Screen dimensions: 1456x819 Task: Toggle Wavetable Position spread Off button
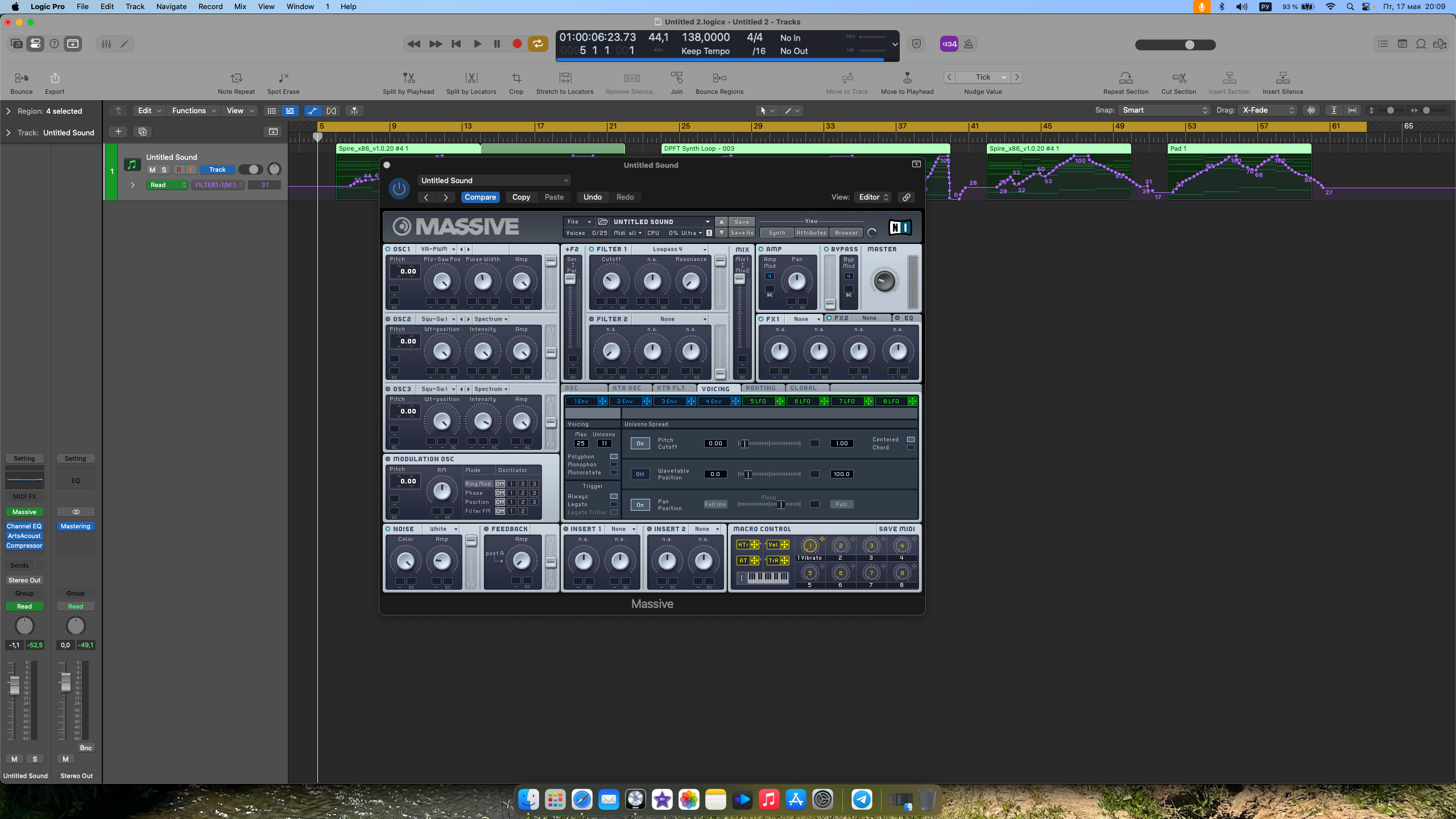(x=640, y=474)
